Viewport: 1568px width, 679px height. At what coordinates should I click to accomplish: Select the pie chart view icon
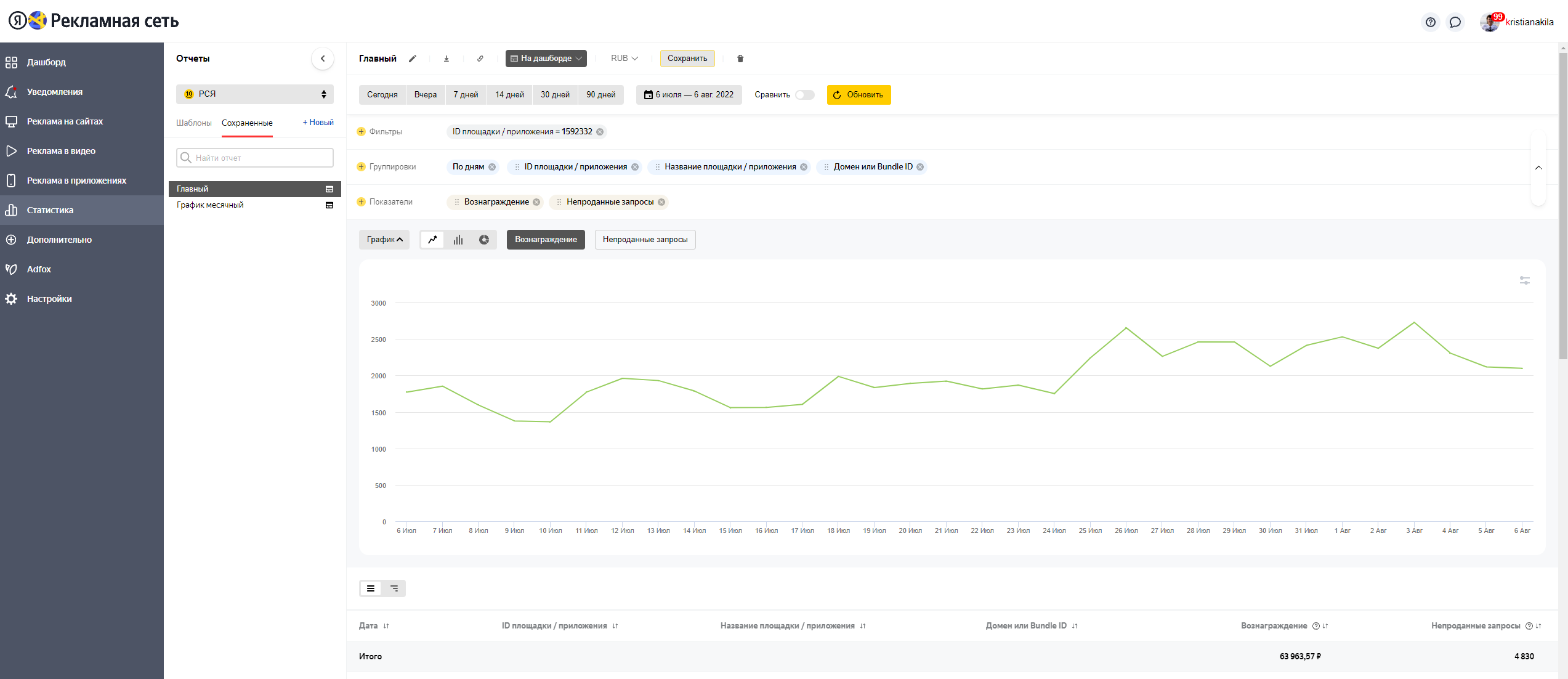pos(484,240)
